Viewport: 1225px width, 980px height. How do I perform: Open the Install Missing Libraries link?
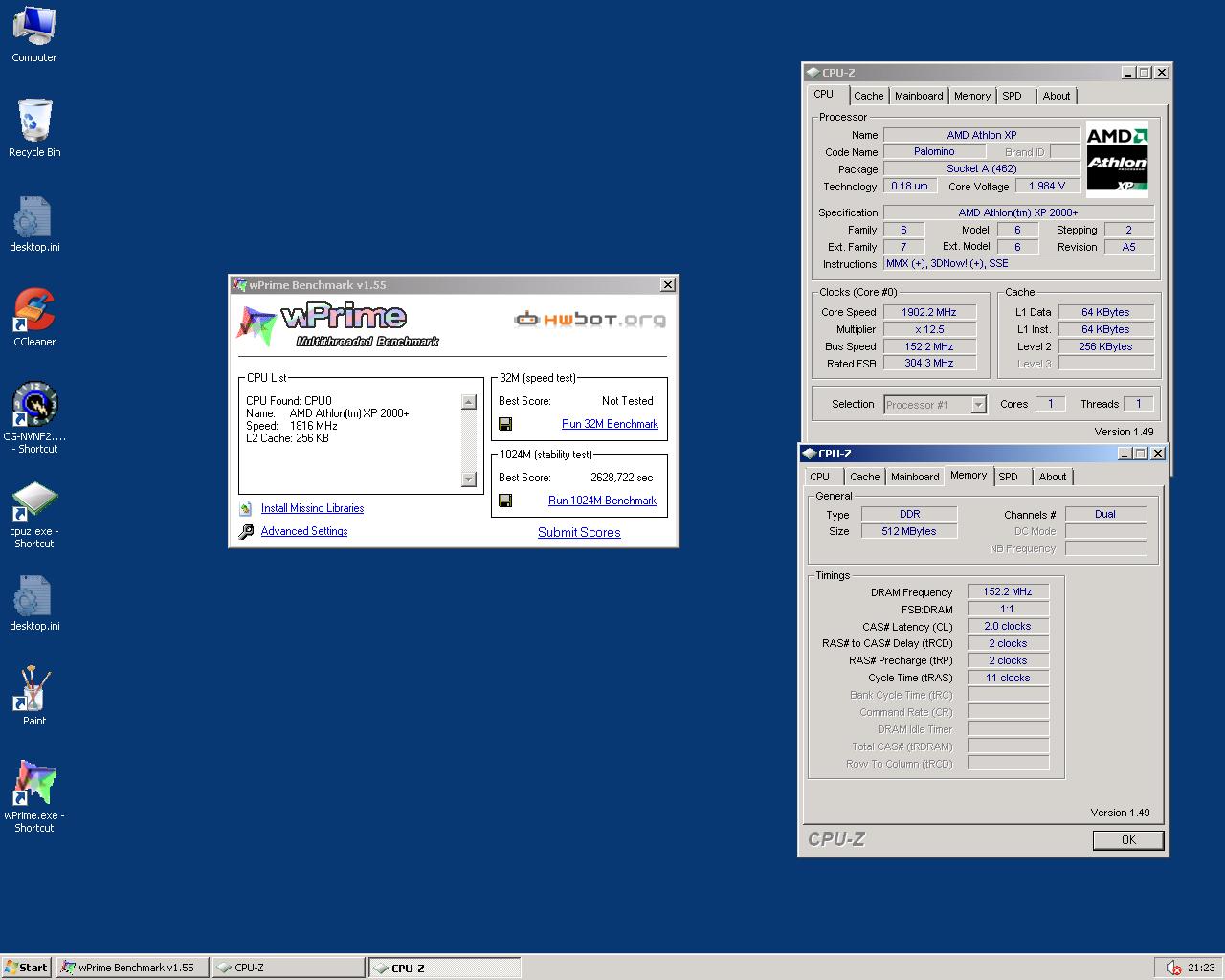[x=312, y=508]
